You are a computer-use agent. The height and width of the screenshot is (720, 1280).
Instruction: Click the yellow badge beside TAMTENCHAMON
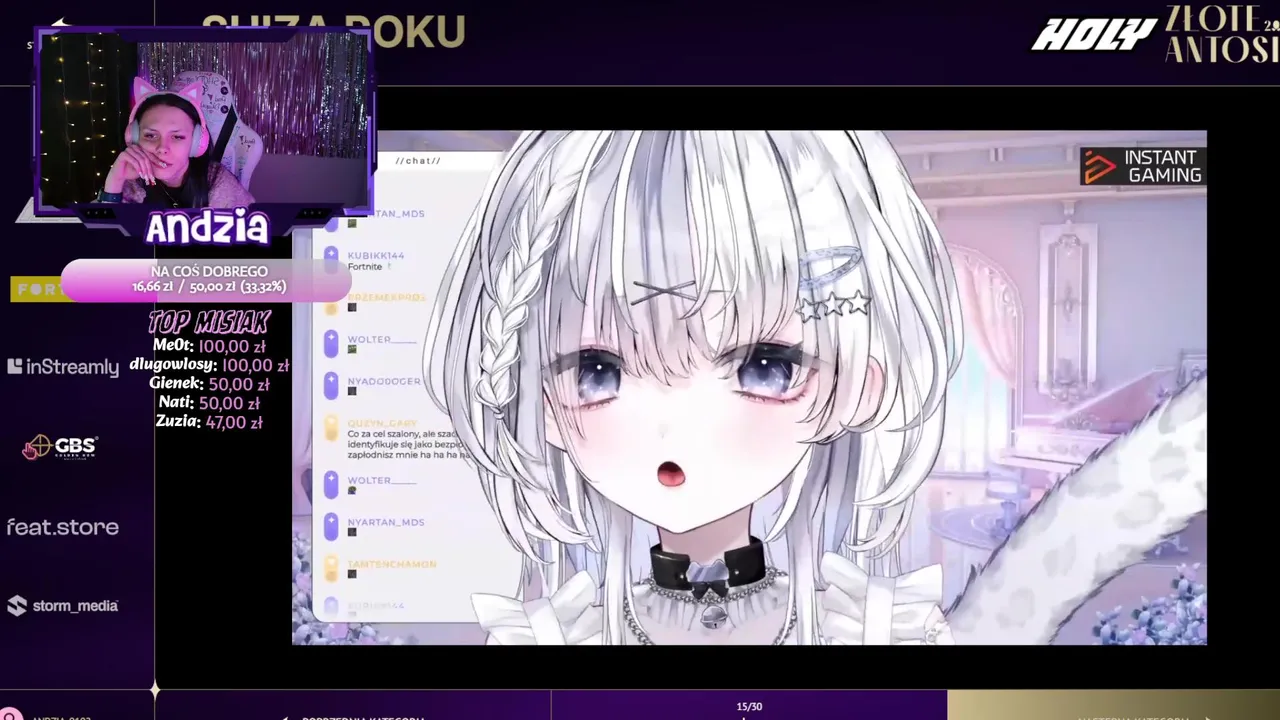332,567
